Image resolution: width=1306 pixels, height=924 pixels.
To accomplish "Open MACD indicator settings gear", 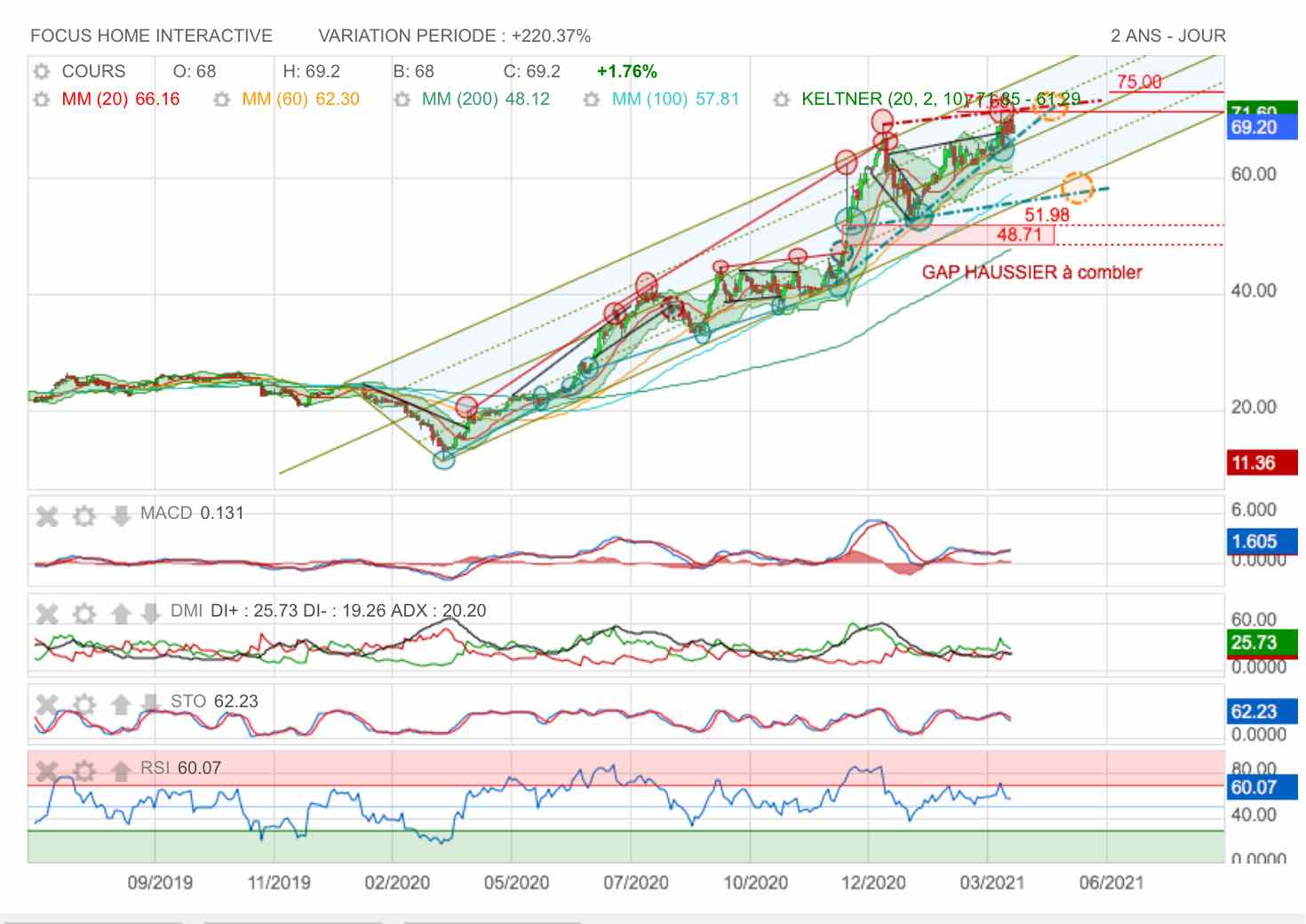I will coord(84,515).
